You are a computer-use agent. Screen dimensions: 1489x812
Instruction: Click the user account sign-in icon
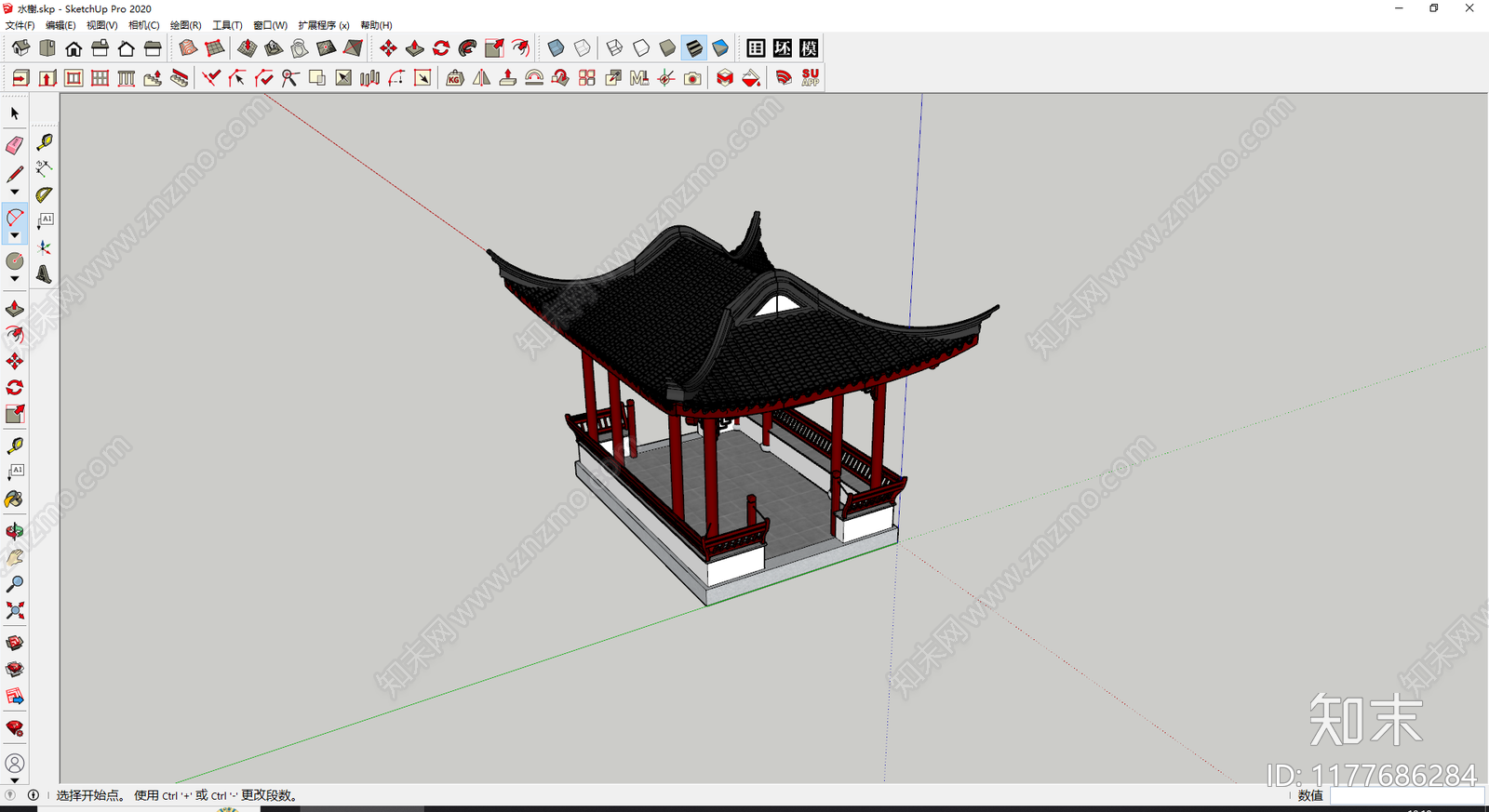coord(15,764)
